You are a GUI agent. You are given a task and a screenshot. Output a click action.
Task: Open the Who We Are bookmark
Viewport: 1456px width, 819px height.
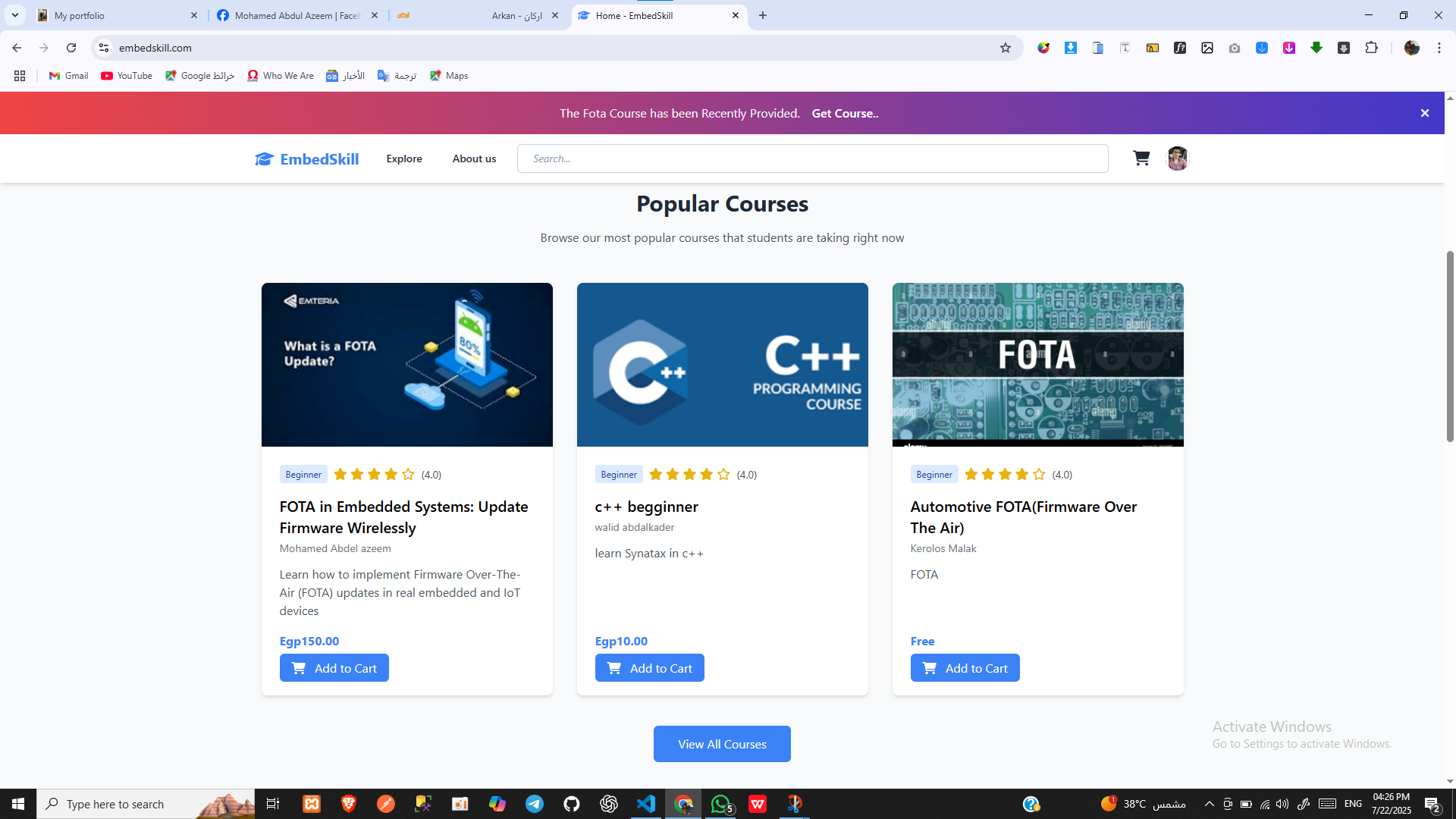coord(281,76)
